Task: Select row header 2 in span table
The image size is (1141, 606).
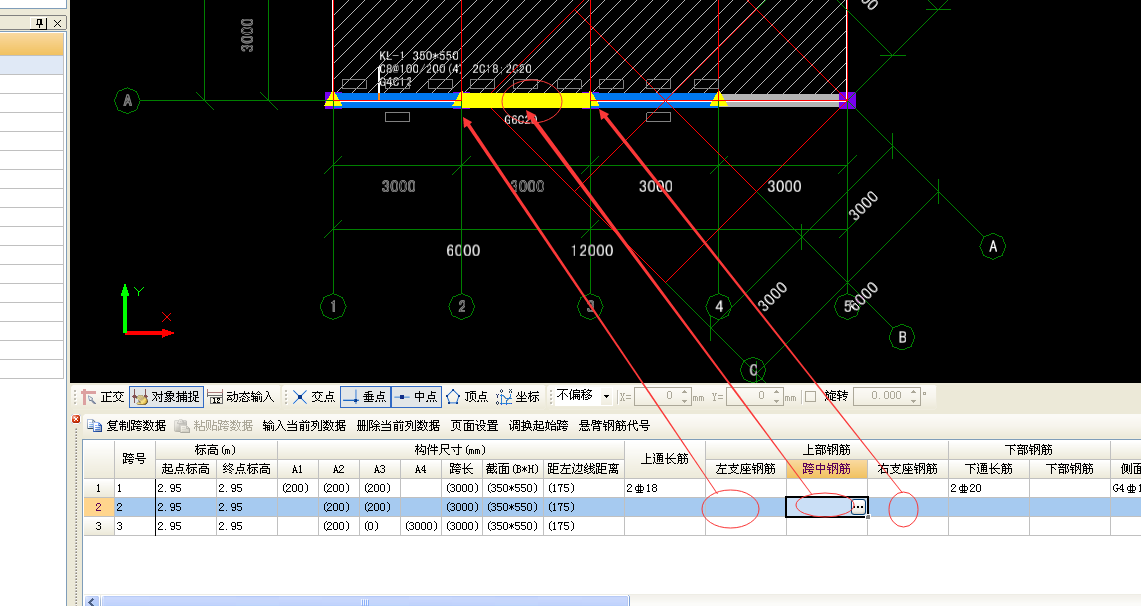Action: click(99, 507)
